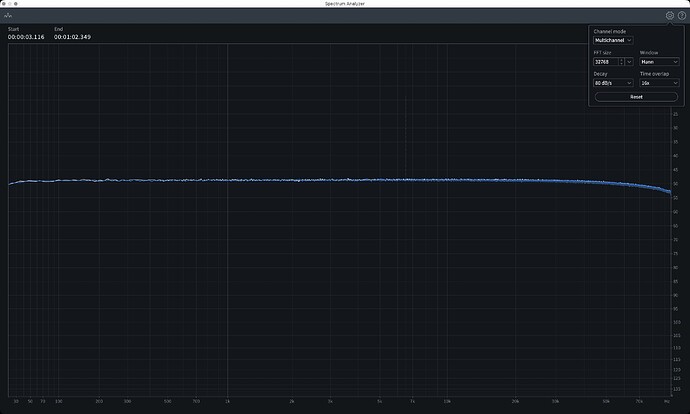690x414 pixels.
Task: Click the Hz label on frequency axis
Action: pyautogui.click(x=667, y=401)
